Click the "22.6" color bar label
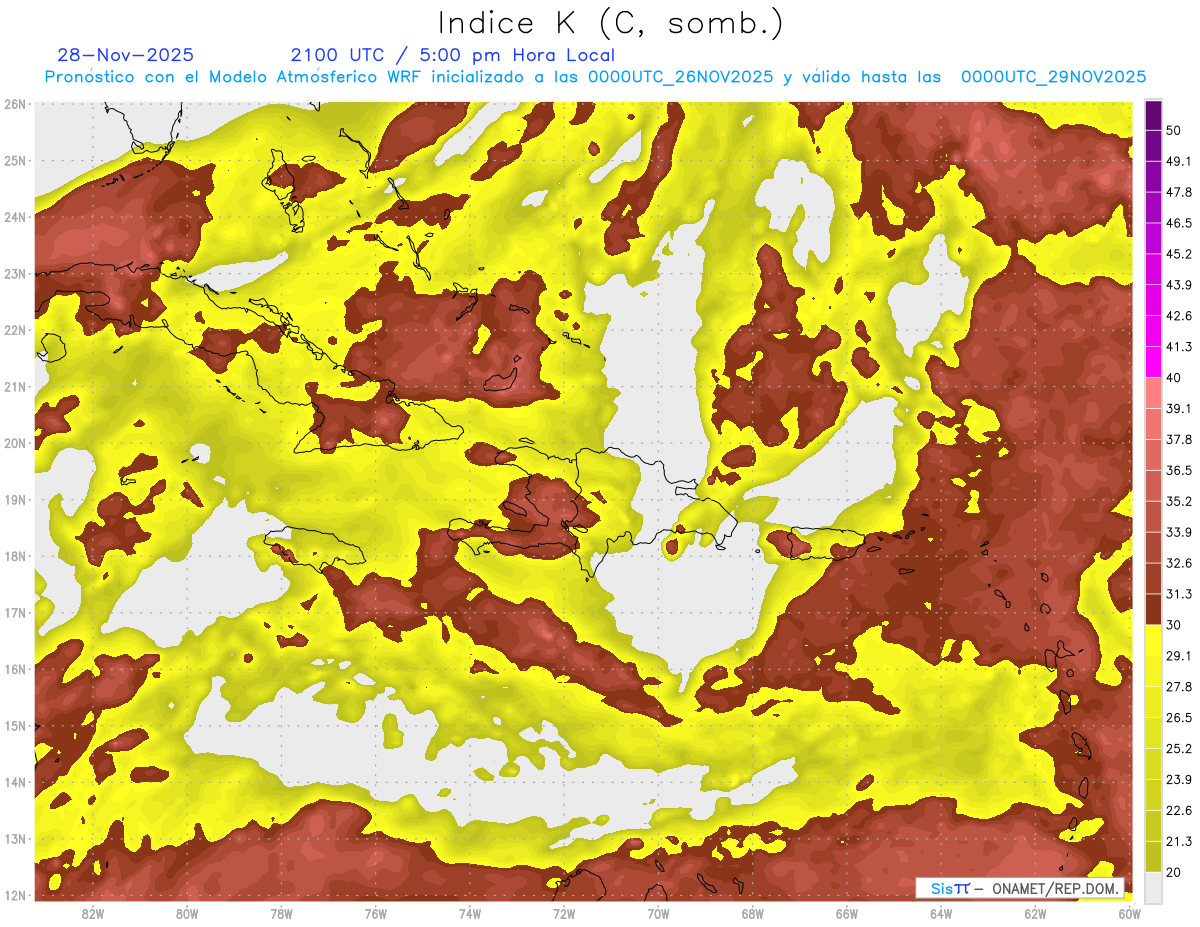 tap(1179, 810)
